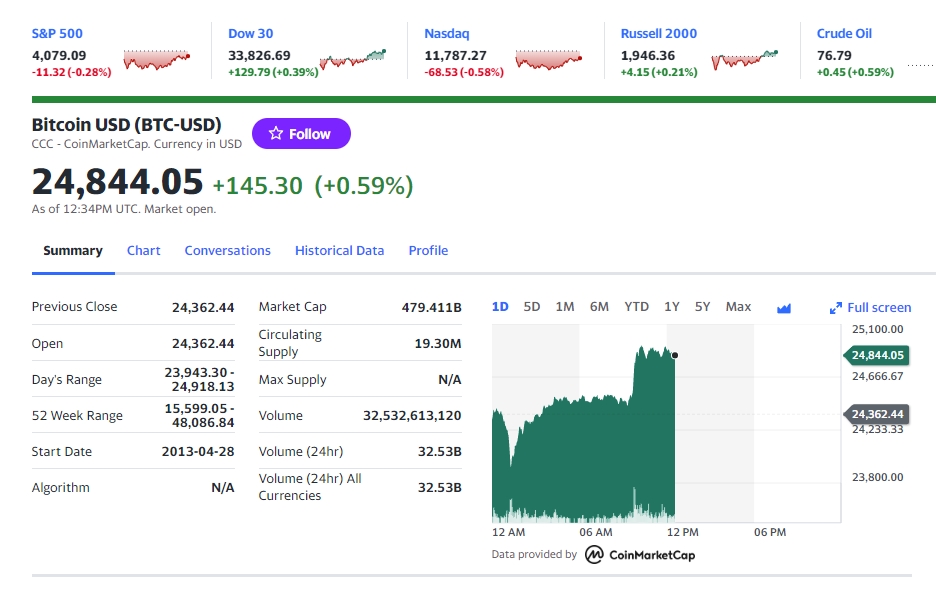Click the large price 24,844.05

tap(118, 182)
